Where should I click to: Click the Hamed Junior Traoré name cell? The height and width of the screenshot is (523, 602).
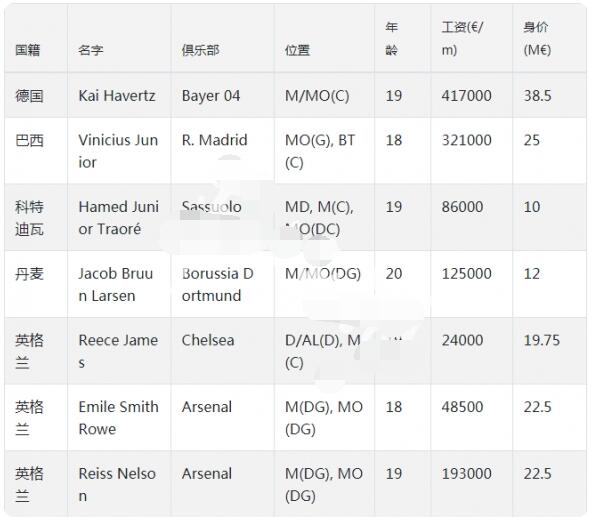118,218
